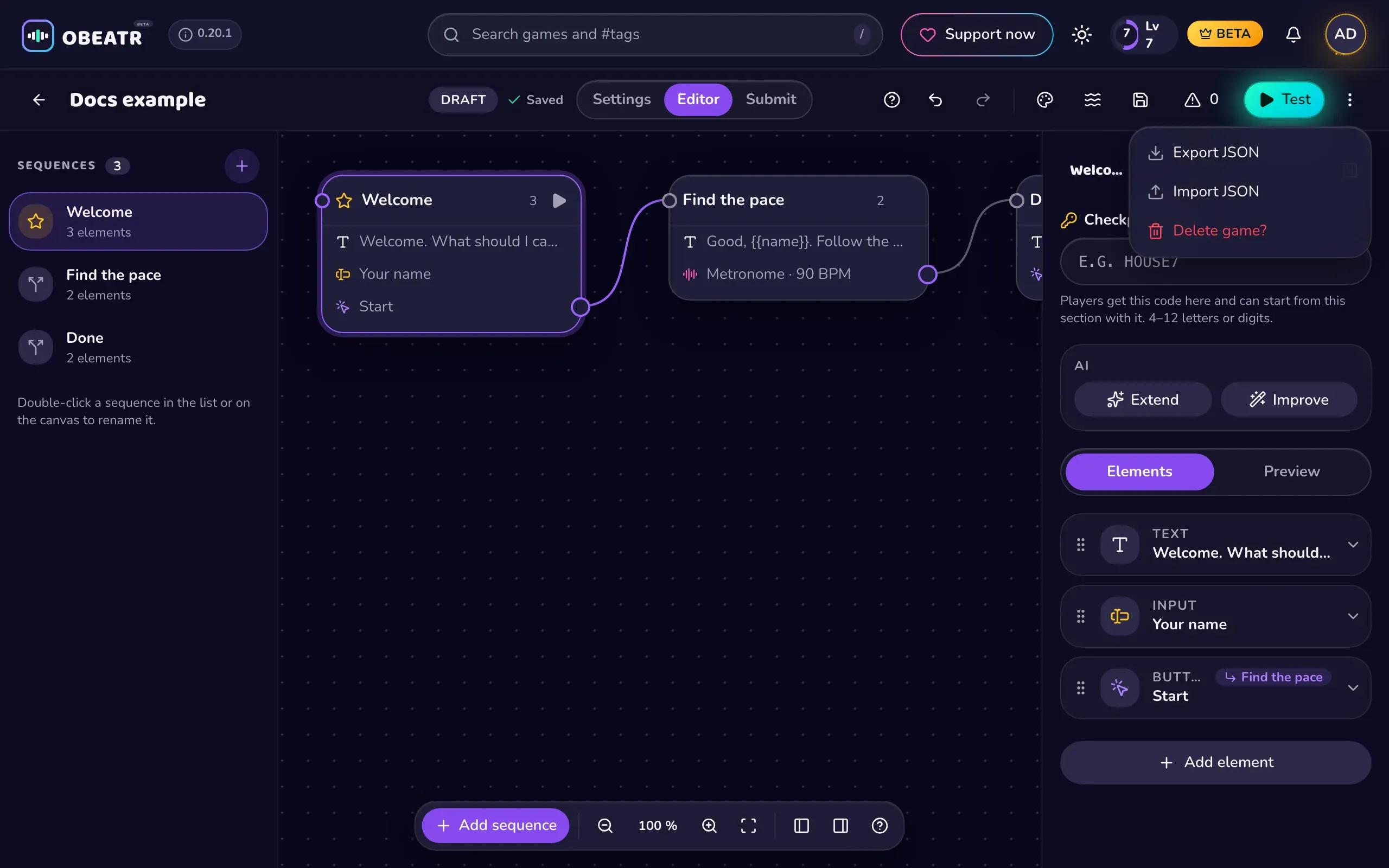The height and width of the screenshot is (868, 1389).
Task: Choose Delete game? from menu
Action: (1250, 230)
